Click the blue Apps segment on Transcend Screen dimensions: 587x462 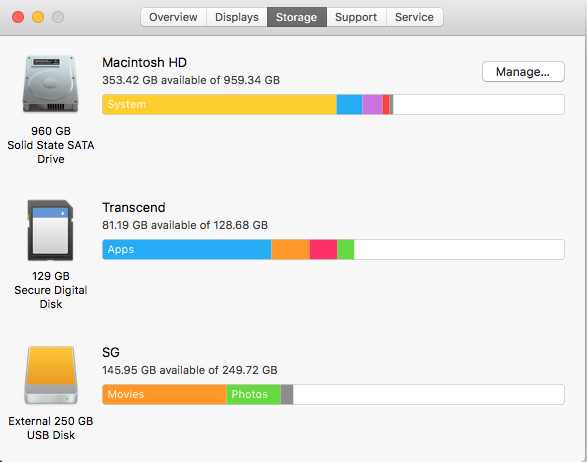(187, 249)
